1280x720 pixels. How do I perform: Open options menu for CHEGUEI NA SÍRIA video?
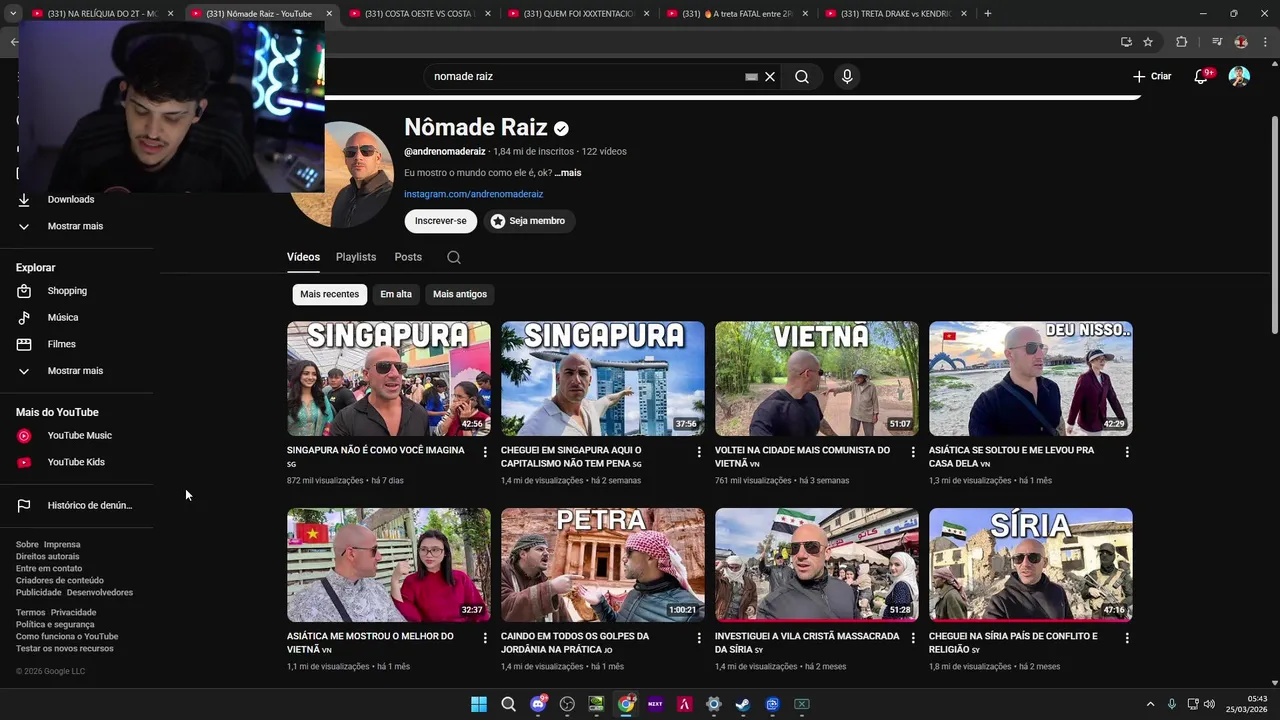point(1127,638)
